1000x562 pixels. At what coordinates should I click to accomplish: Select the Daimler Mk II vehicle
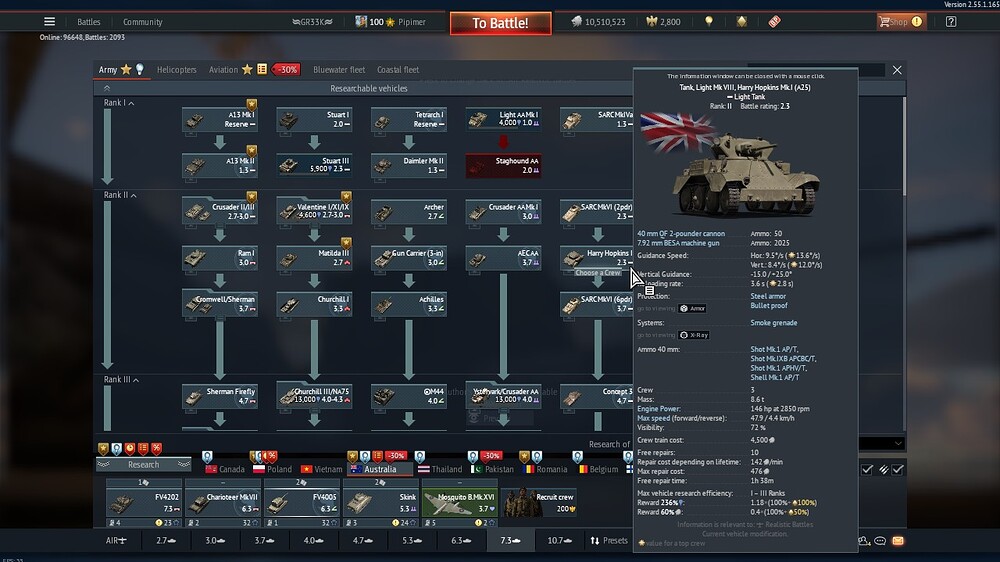coord(409,165)
